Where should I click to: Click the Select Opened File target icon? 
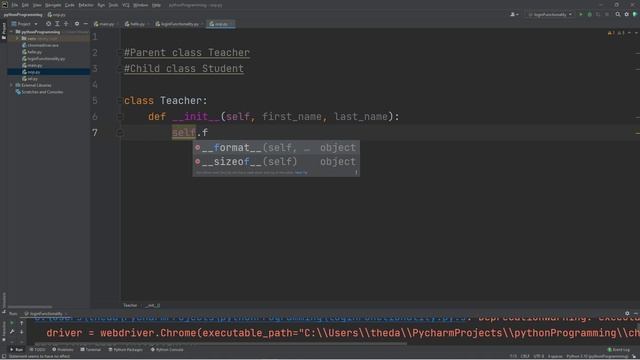[48, 24]
